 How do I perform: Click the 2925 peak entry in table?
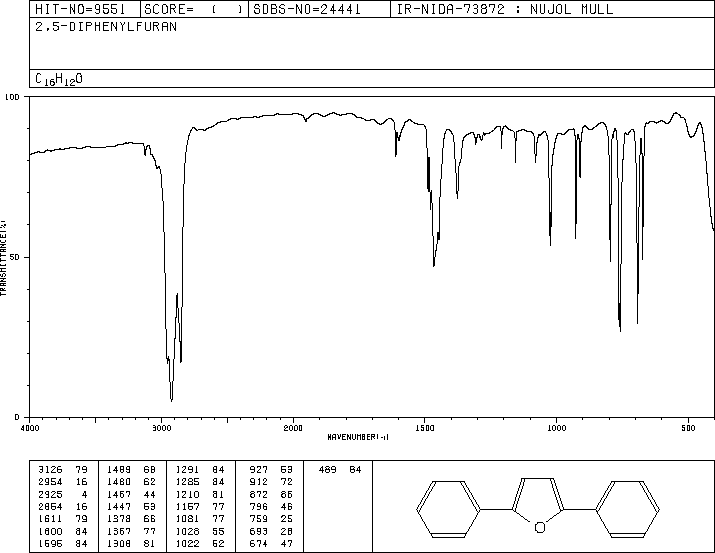coord(63,494)
